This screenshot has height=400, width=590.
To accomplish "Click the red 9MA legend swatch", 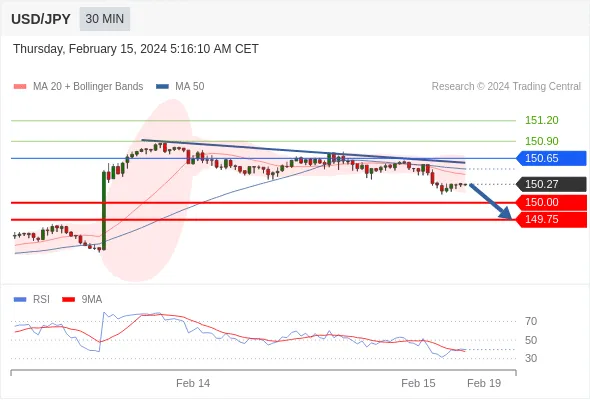I will [68, 300].
